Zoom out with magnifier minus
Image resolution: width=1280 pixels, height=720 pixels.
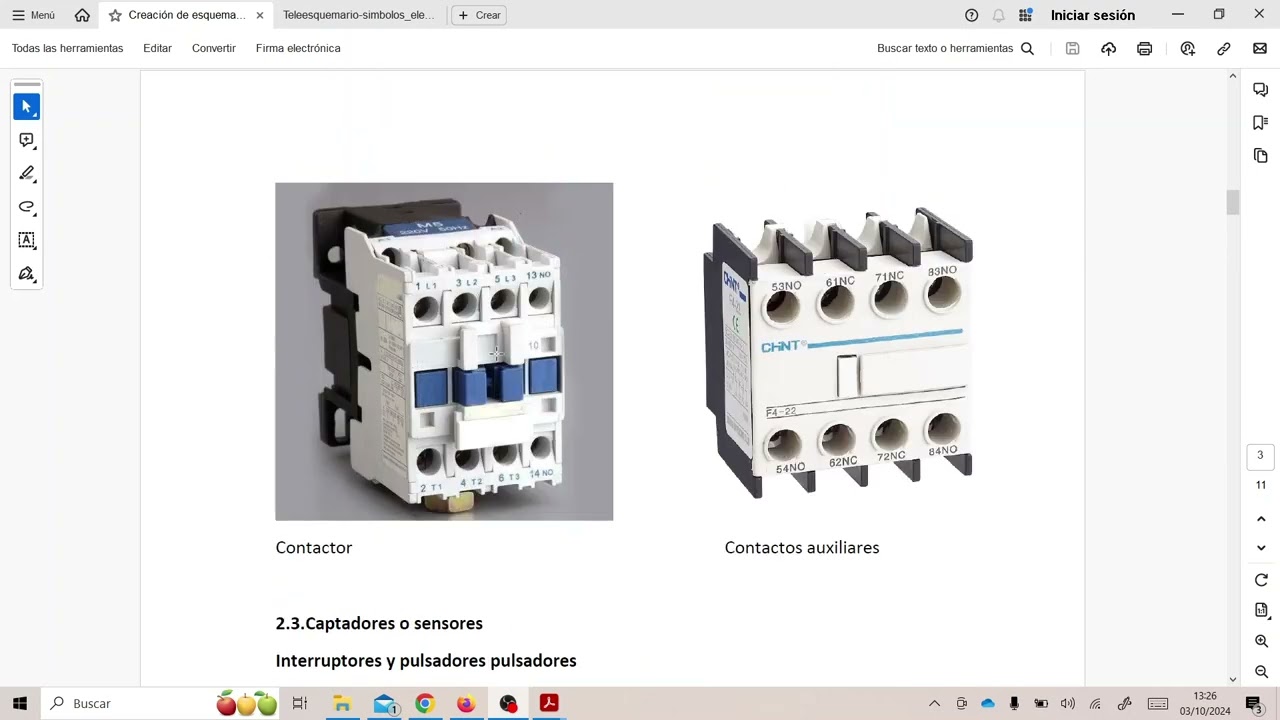[1261, 672]
